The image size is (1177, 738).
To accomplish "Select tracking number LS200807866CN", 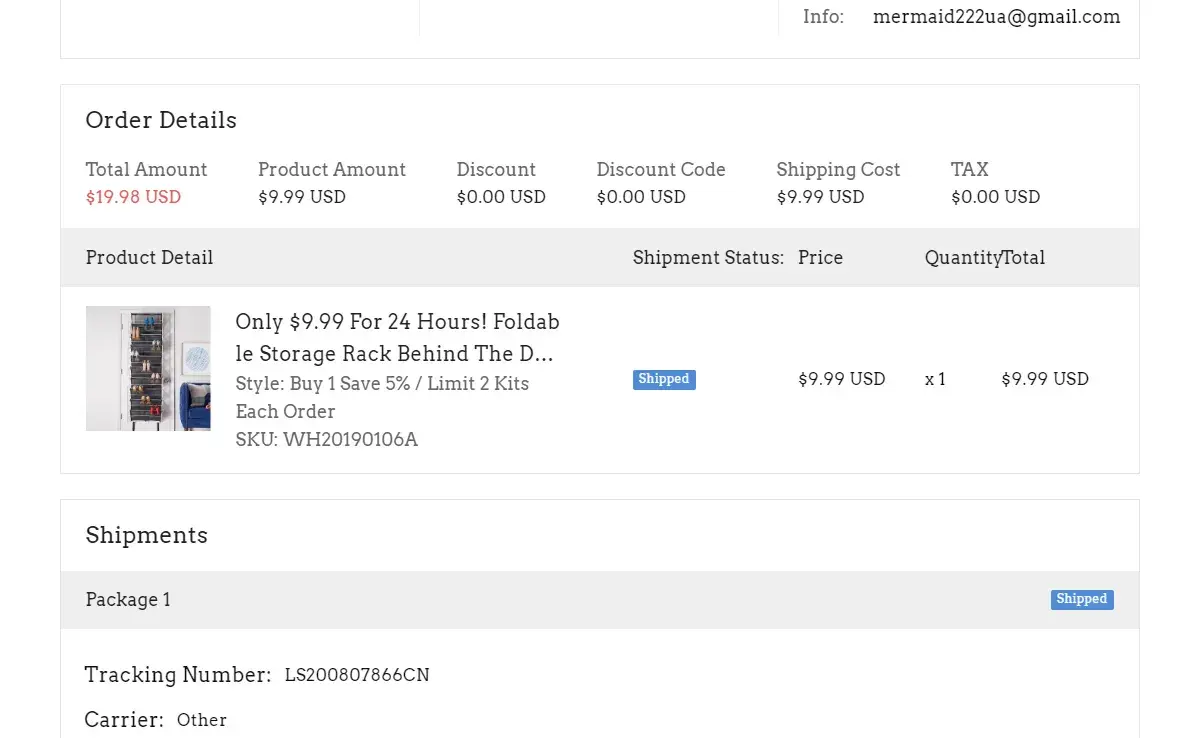I will (x=357, y=675).
